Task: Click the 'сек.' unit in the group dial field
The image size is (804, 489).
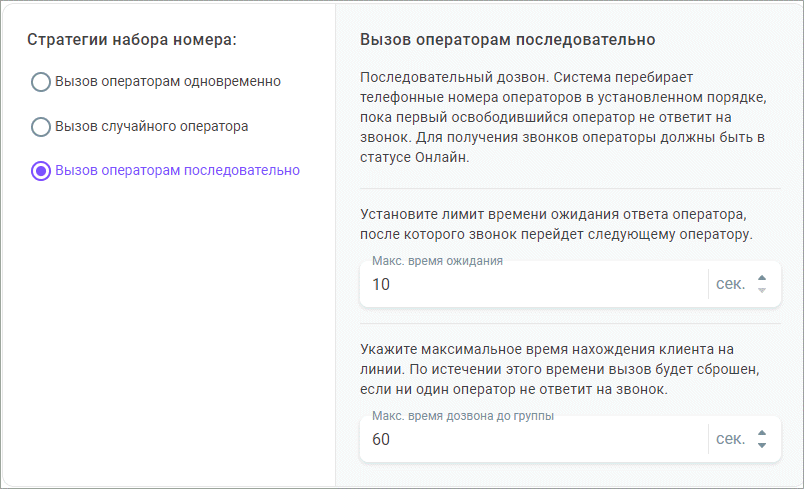Action: pos(731,439)
